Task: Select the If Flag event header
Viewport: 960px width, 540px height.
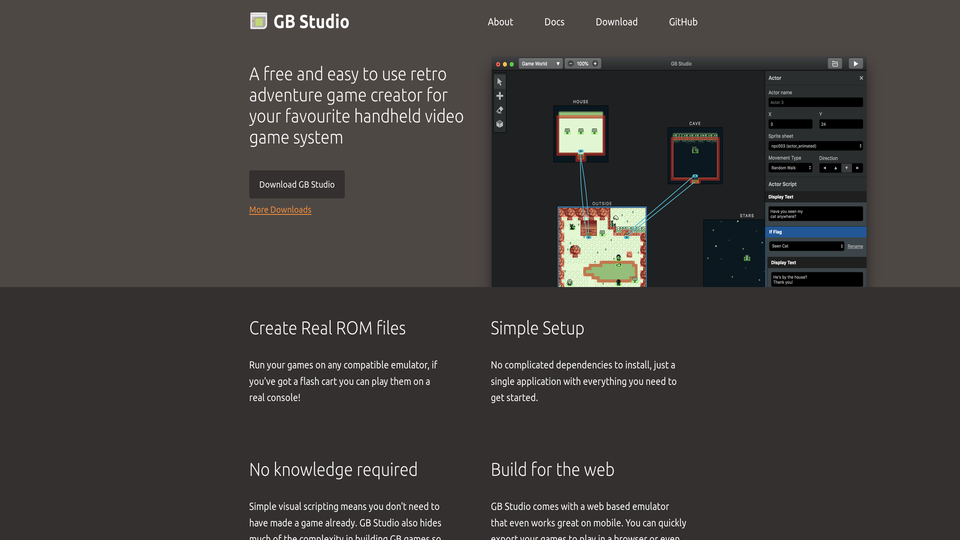Action: click(x=816, y=232)
